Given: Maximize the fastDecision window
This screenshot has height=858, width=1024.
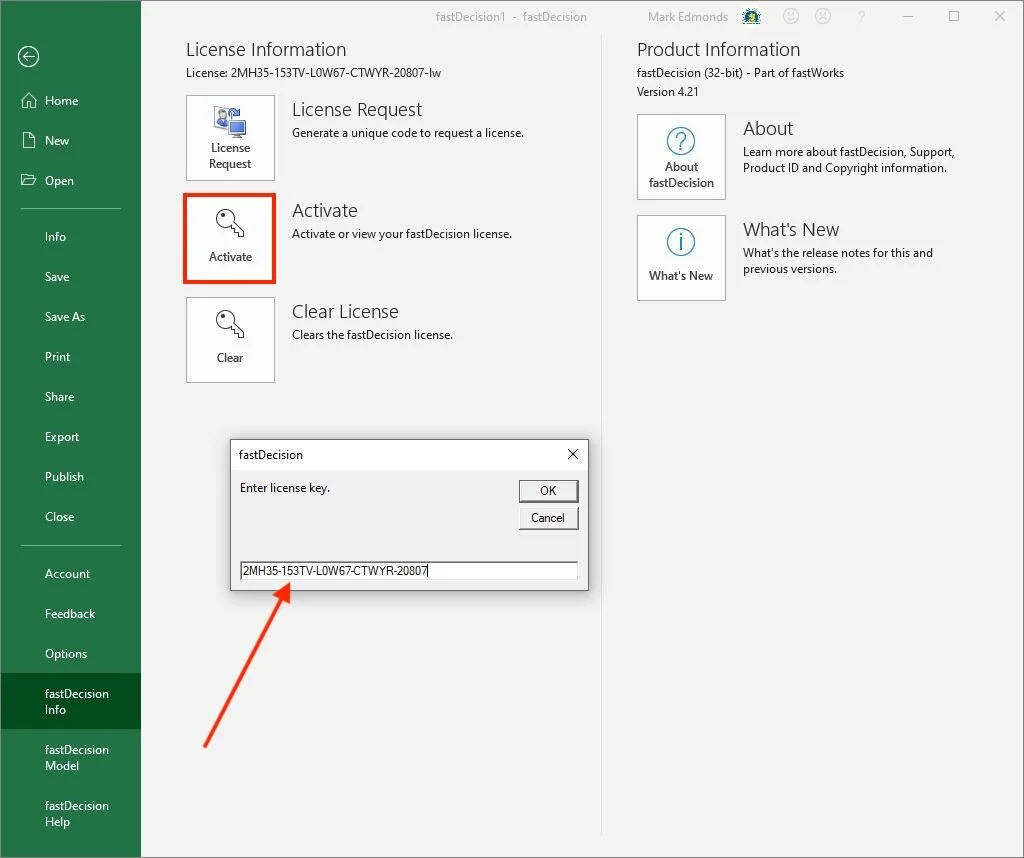Looking at the screenshot, I should tap(954, 16).
